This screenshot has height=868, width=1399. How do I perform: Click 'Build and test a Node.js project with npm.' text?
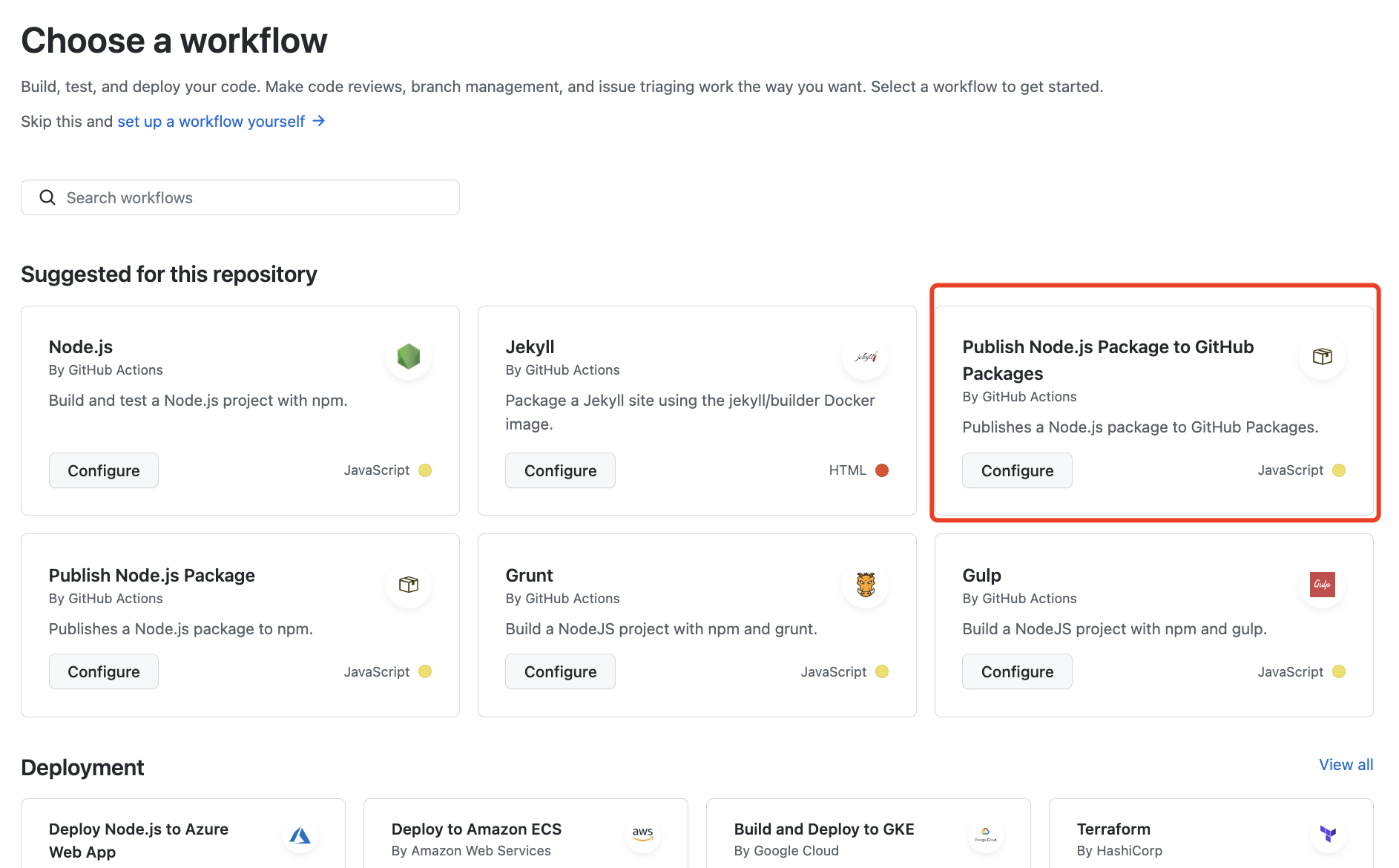coord(198,401)
